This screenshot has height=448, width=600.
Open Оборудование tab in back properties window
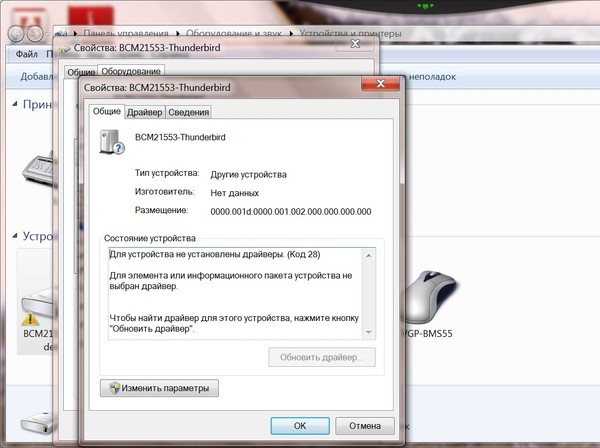[131, 71]
